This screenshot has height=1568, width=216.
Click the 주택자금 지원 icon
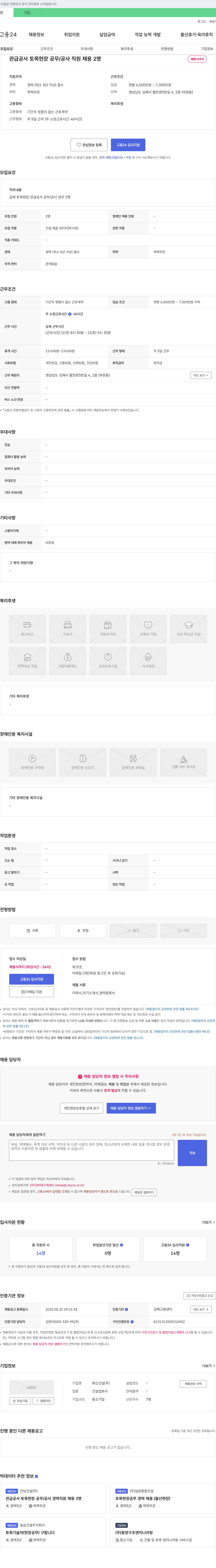[x=27, y=661]
